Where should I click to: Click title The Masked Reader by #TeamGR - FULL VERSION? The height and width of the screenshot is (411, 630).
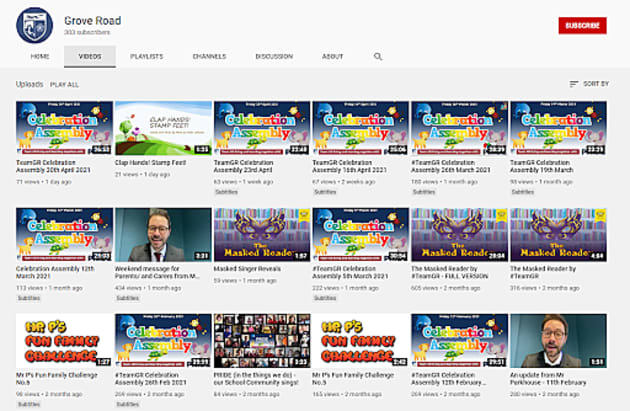450,272
